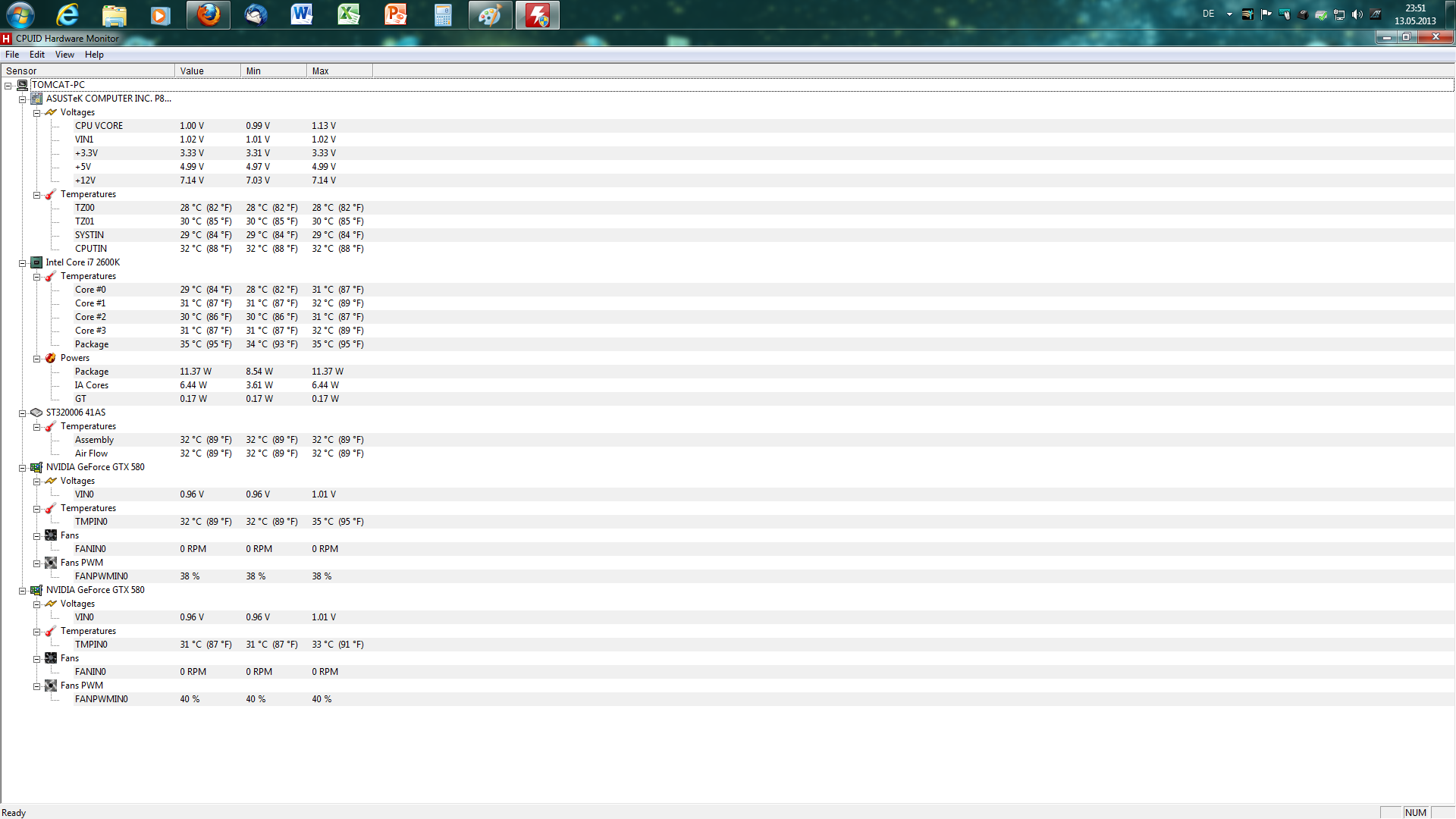Collapse the ST320006 41AS drive node

(x=23, y=413)
